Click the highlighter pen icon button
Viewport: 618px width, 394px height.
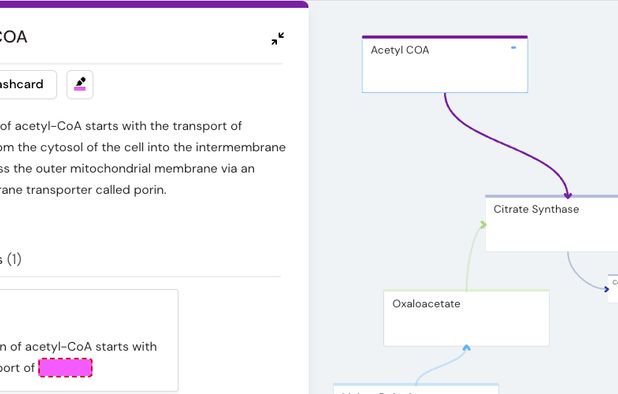click(80, 84)
